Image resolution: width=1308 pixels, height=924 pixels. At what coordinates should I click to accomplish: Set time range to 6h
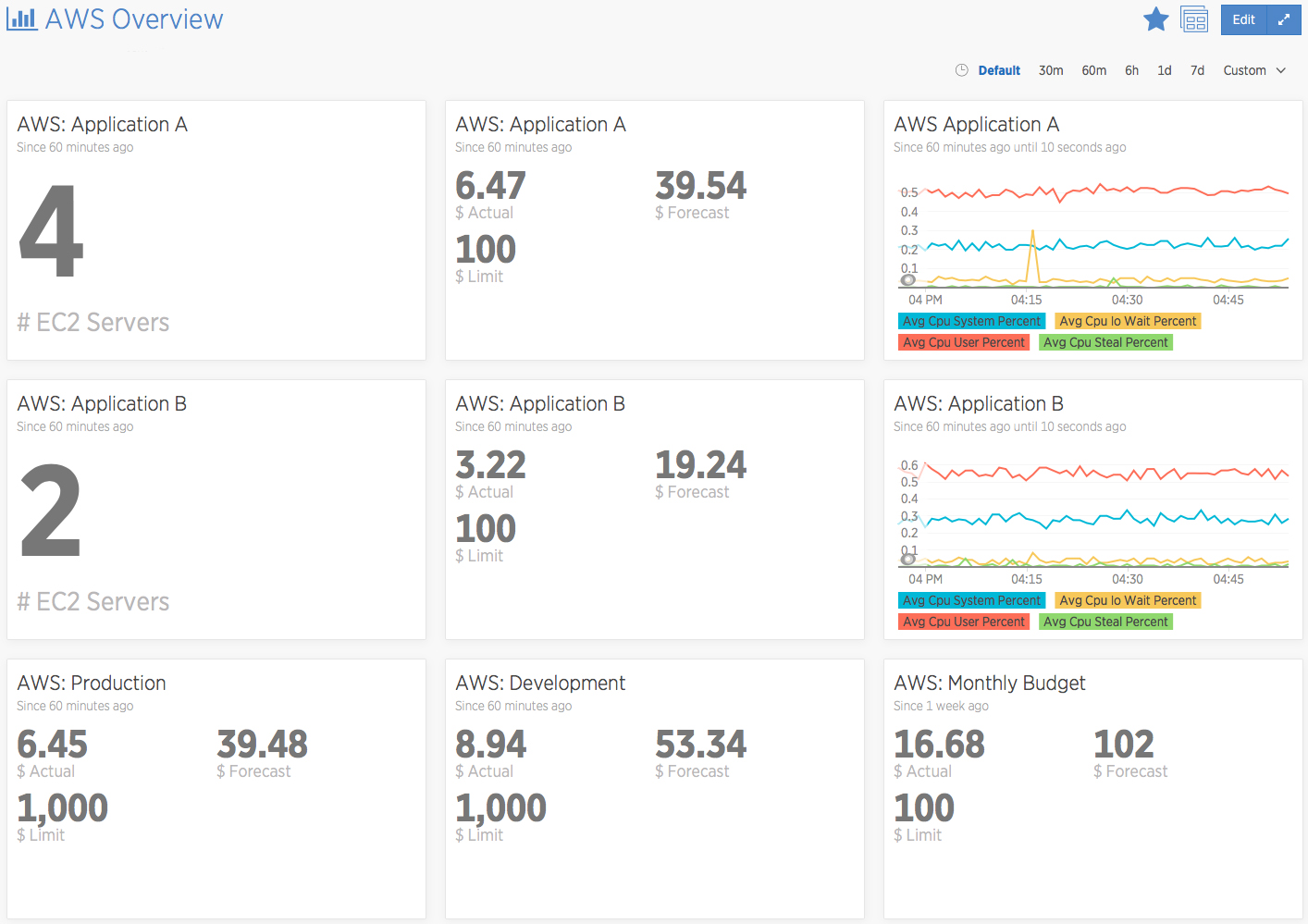1131,70
